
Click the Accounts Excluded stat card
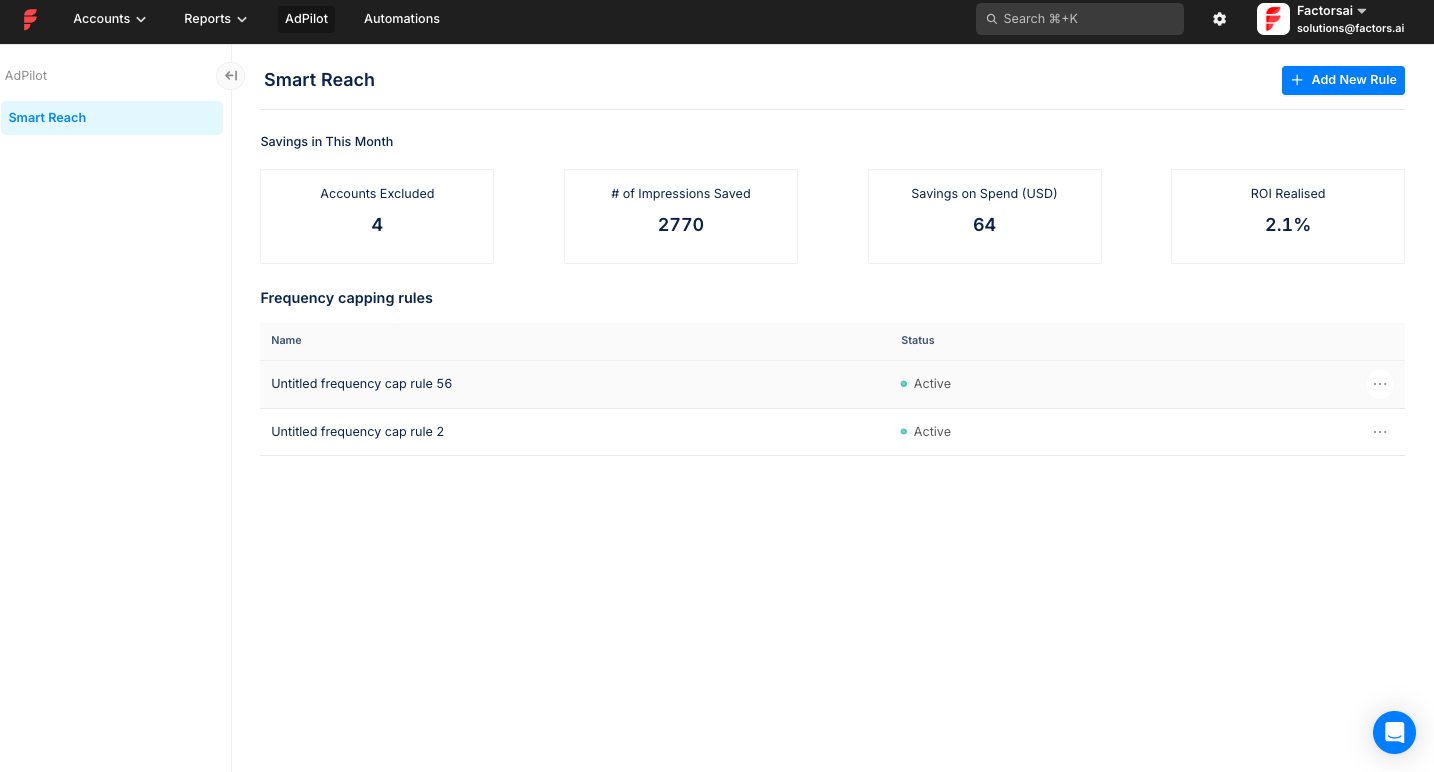click(377, 216)
